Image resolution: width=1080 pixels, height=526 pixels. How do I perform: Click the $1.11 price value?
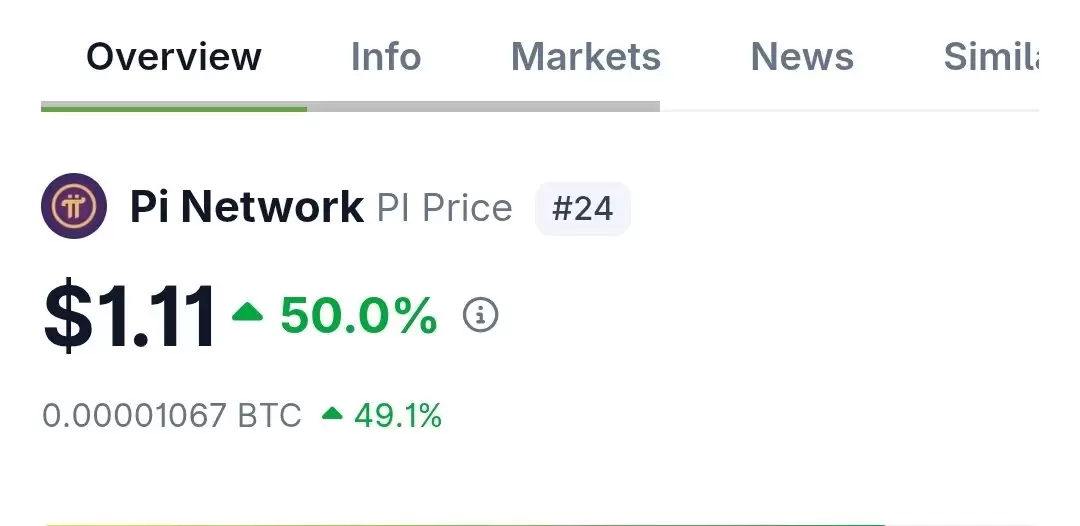click(129, 316)
